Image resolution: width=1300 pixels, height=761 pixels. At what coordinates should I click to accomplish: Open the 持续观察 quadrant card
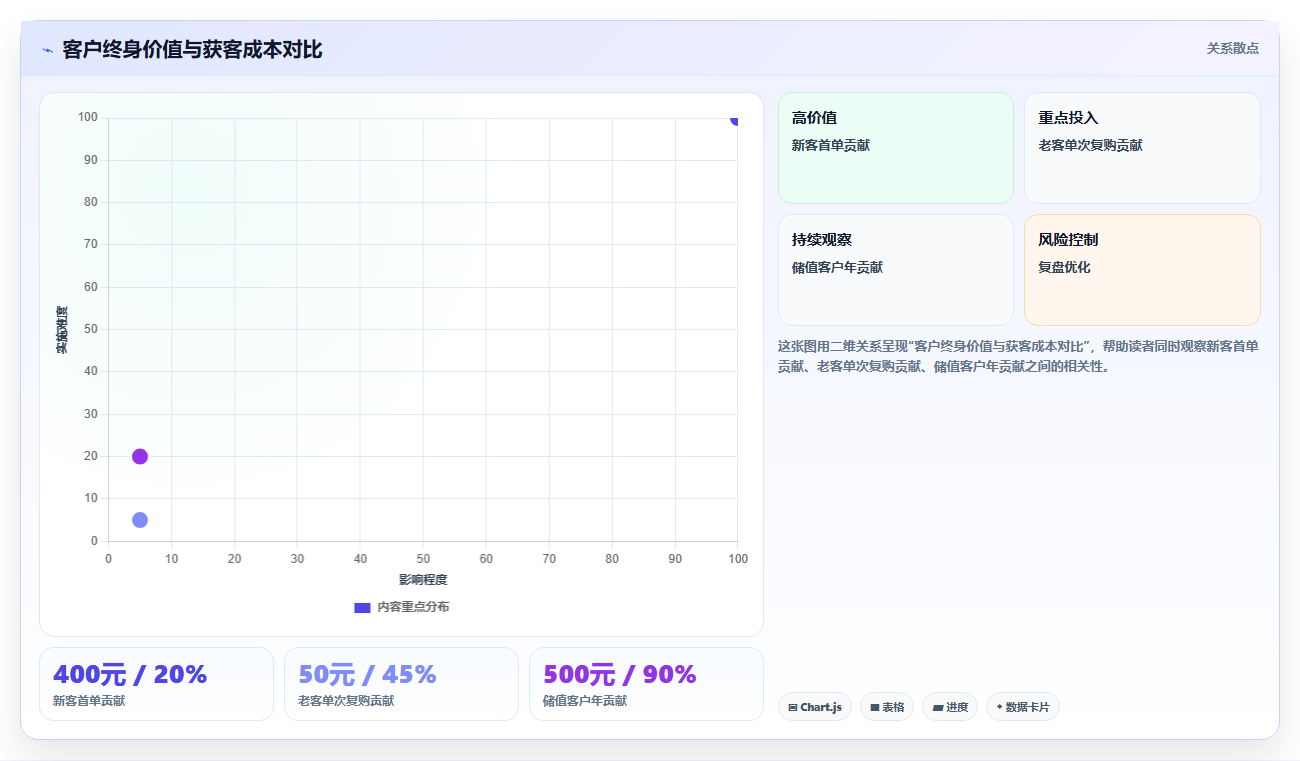[x=896, y=270]
